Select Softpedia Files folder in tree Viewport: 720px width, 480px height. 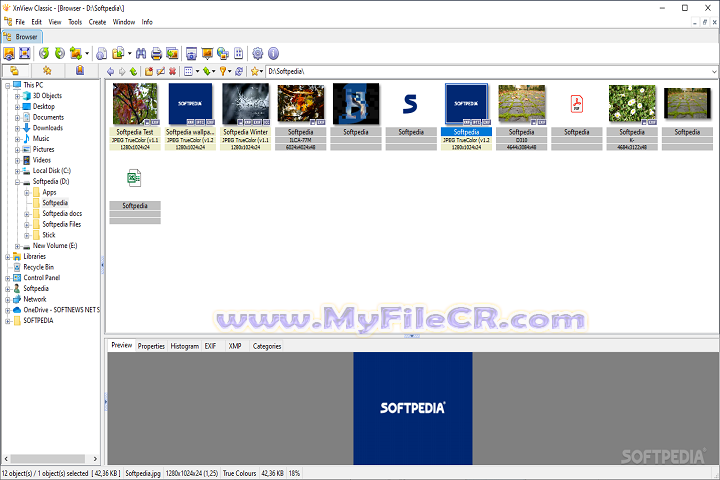pyautogui.click(x=62, y=225)
